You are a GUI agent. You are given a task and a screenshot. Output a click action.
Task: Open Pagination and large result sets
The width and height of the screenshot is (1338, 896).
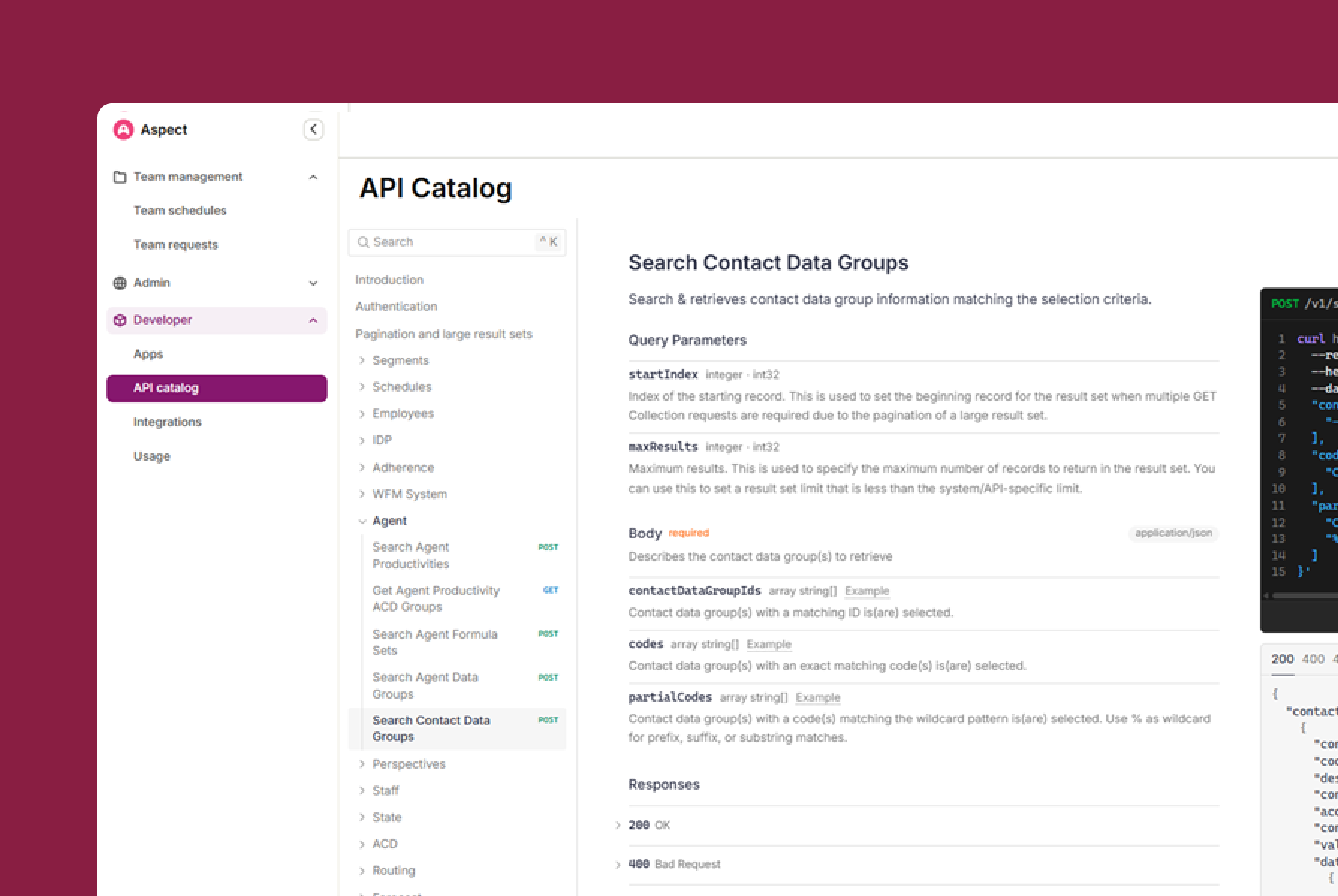coord(444,334)
